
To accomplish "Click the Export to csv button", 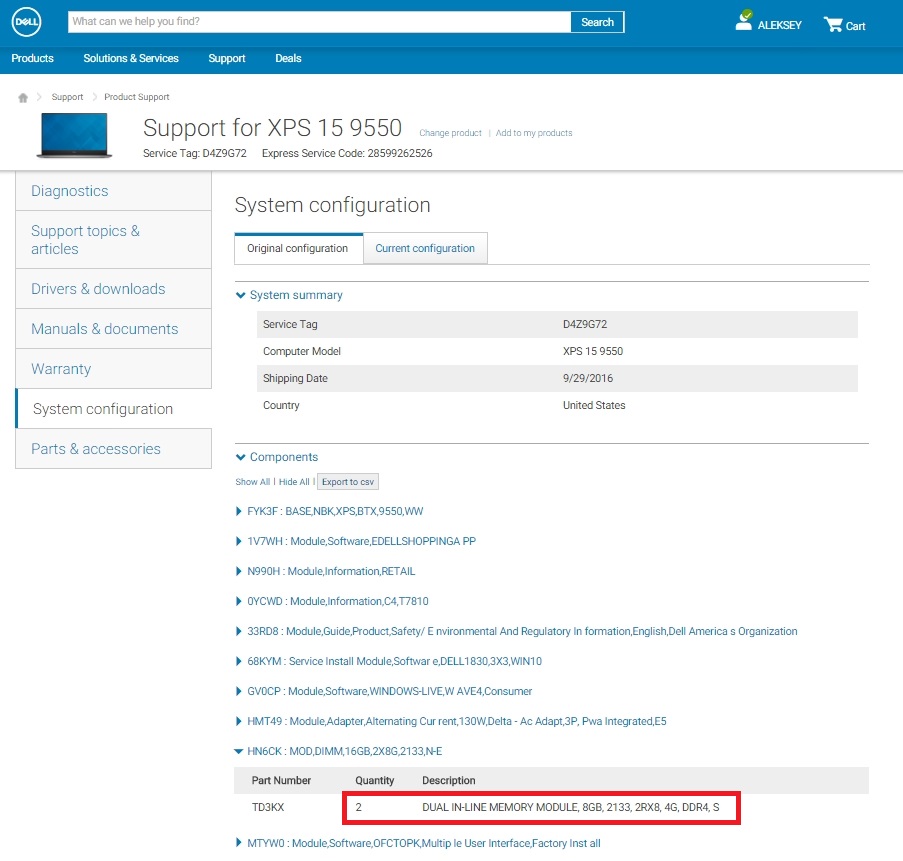I will pyautogui.click(x=348, y=482).
